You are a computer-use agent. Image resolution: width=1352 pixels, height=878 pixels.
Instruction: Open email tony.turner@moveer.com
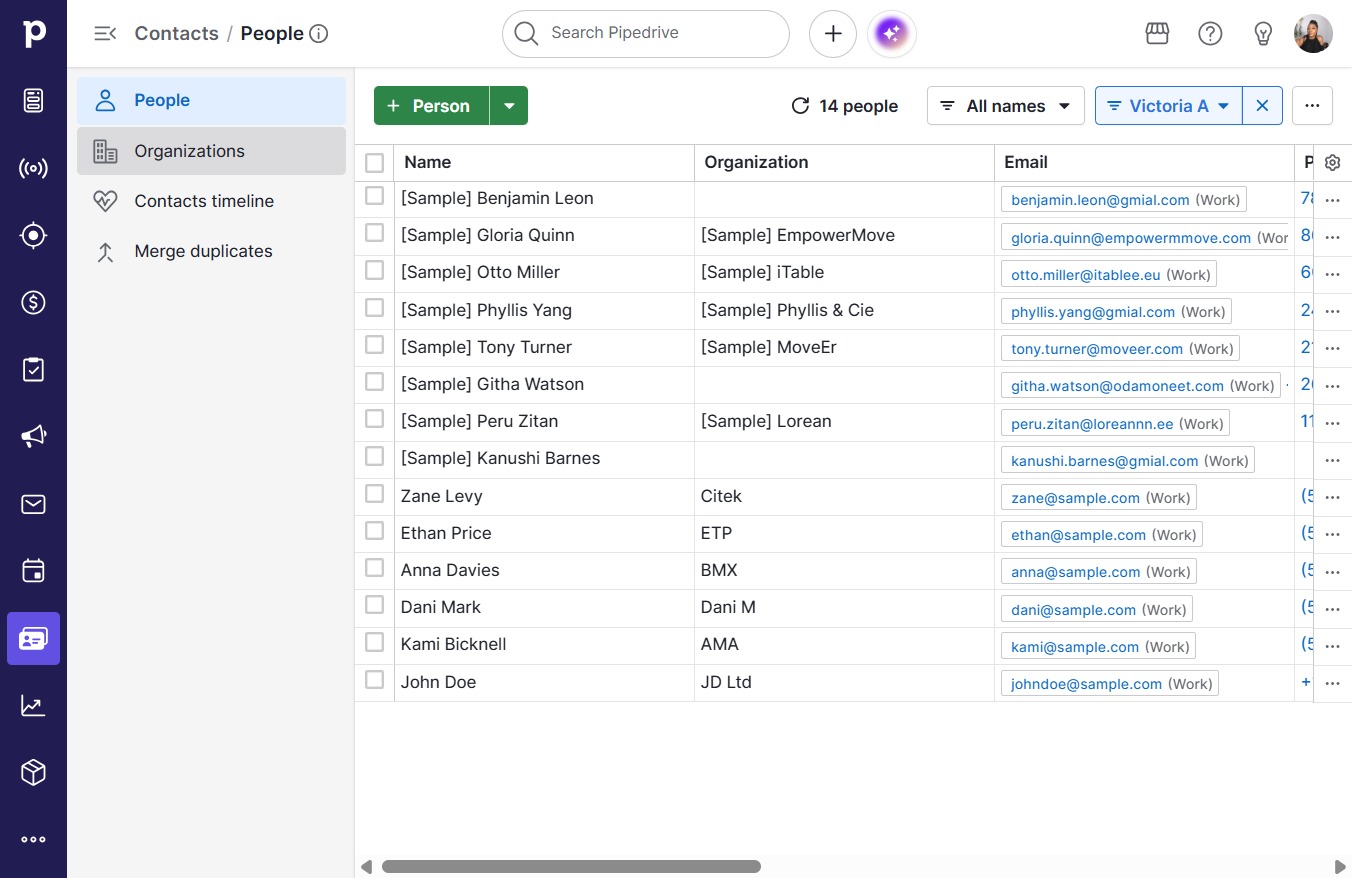click(x=1097, y=349)
